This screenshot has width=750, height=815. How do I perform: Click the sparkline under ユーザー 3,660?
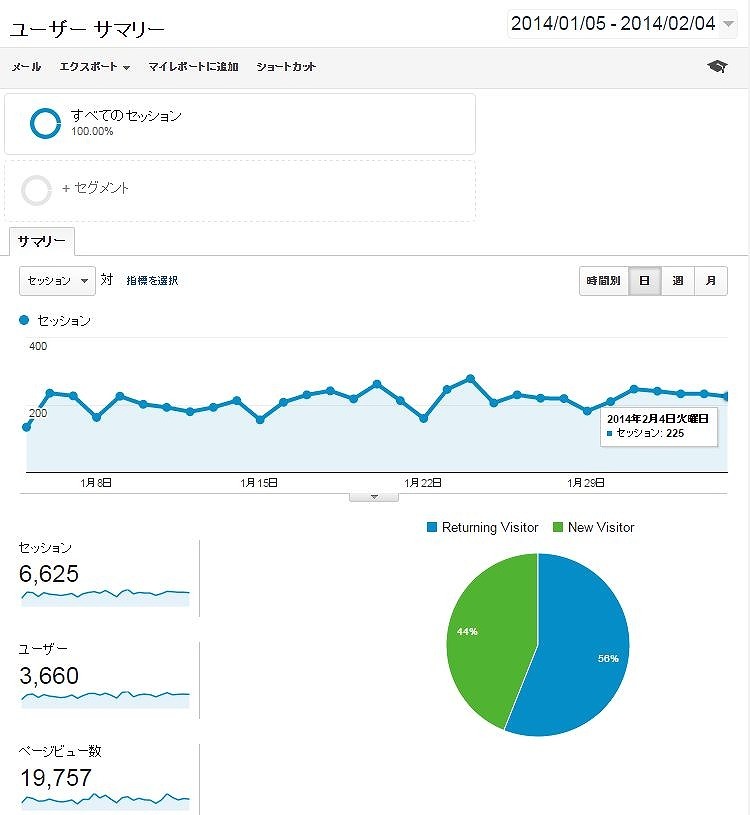click(x=105, y=699)
